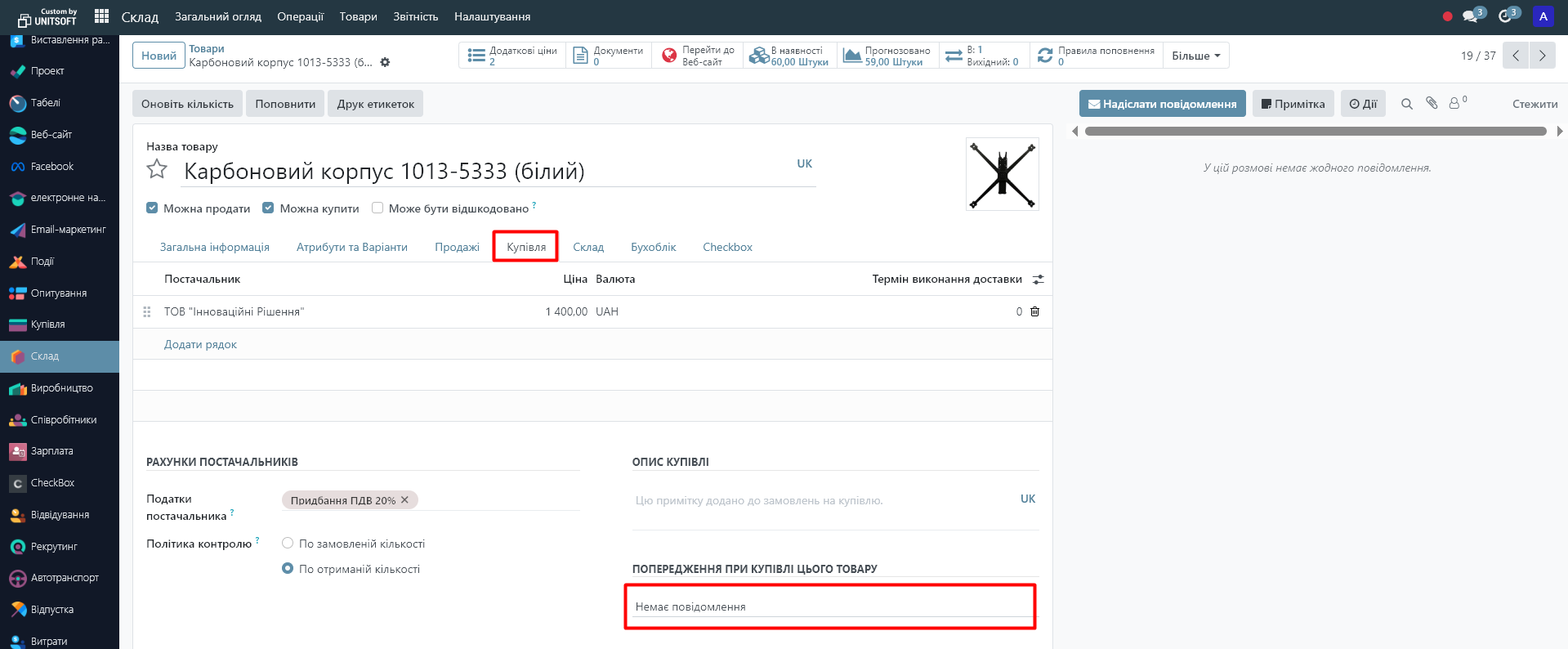Screen dimensions: 1568x649
Task: Expand the 'Більше' dropdown
Action: coord(1195,56)
